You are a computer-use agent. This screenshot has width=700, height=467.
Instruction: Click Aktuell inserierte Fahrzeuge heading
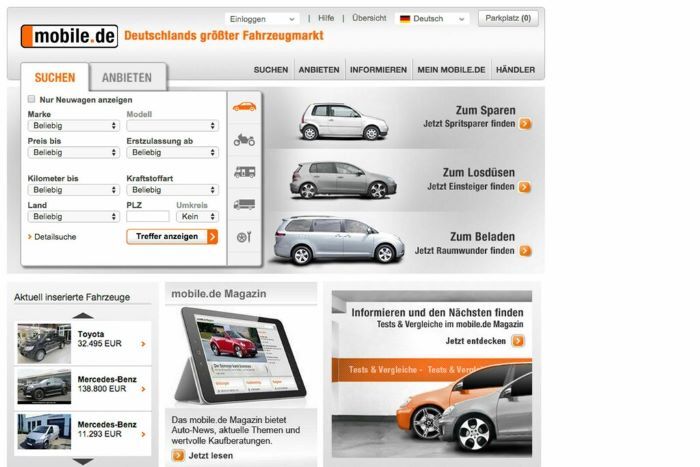pyautogui.click(x=72, y=297)
